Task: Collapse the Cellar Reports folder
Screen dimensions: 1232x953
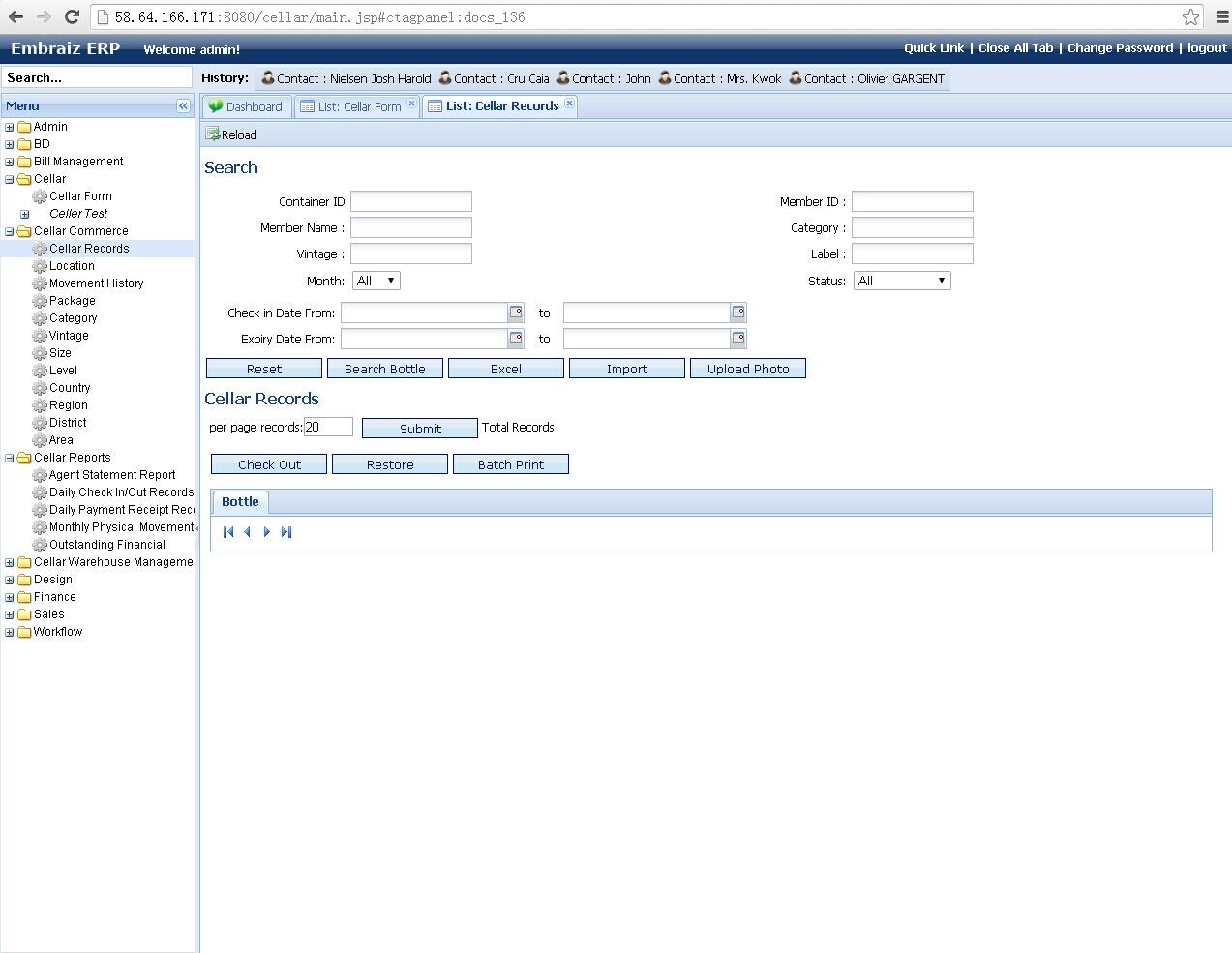Action: click(x=10, y=458)
